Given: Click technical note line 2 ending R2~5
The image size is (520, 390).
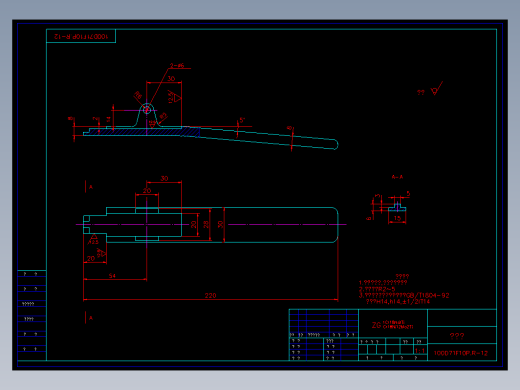Looking at the screenshot, I should click(377, 289).
